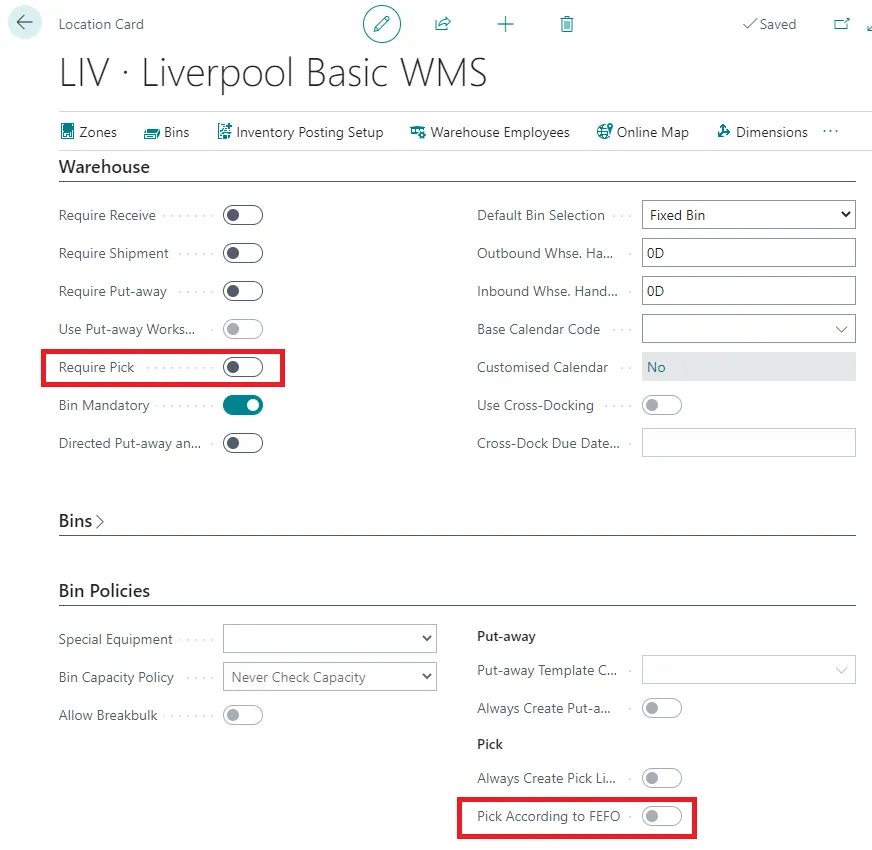Image resolution: width=872 pixels, height=850 pixels.
Task: Click the Bins action icon
Action: (x=152, y=133)
